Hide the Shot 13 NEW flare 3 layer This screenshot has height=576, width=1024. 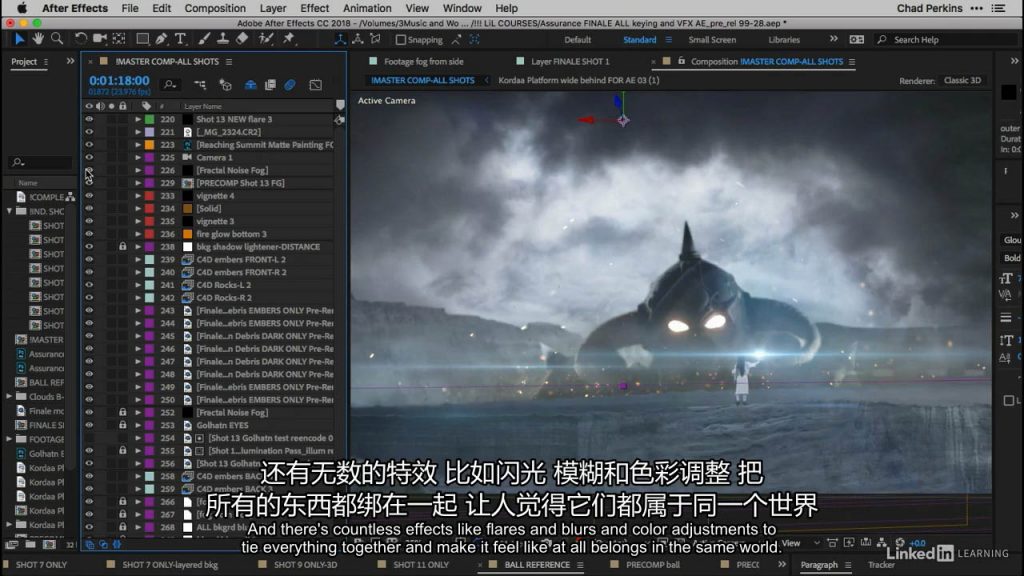[x=89, y=120]
